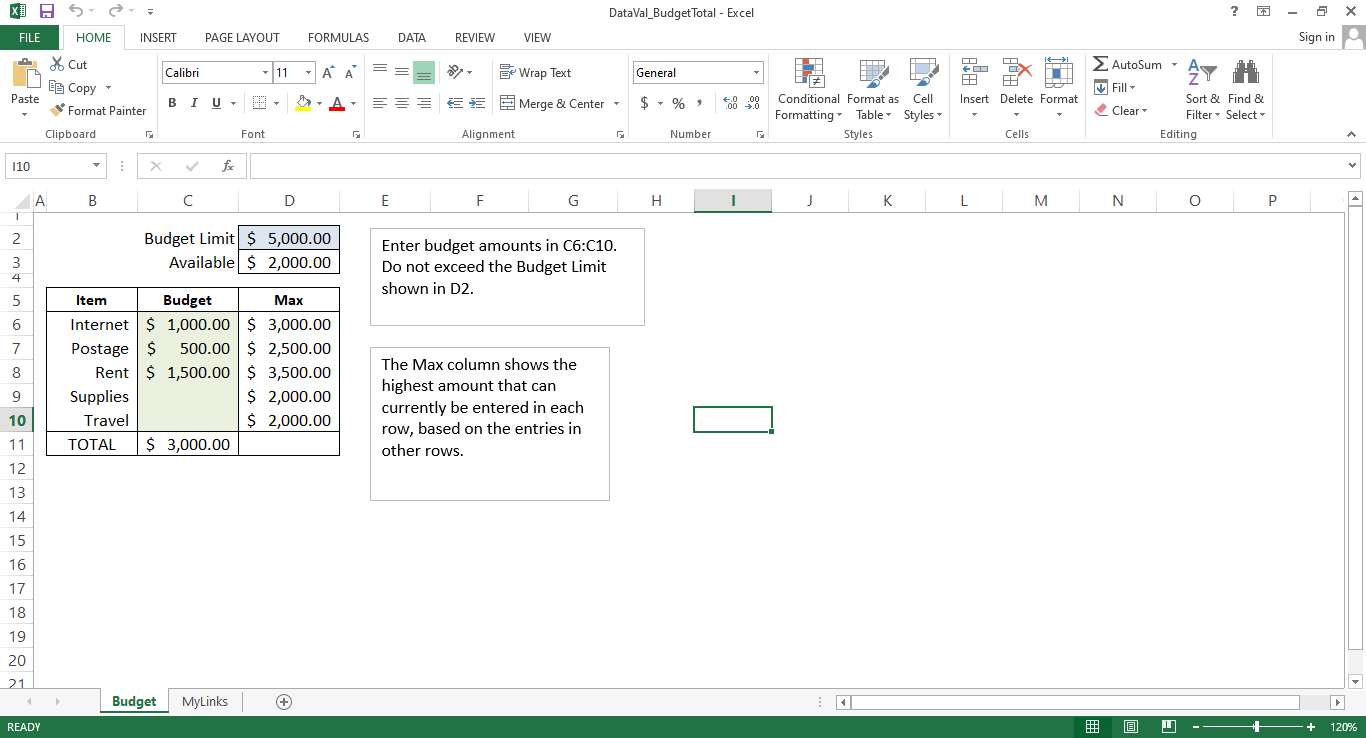1366x738 pixels.
Task: Click the Increase Decimal icon
Action: coord(730,103)
